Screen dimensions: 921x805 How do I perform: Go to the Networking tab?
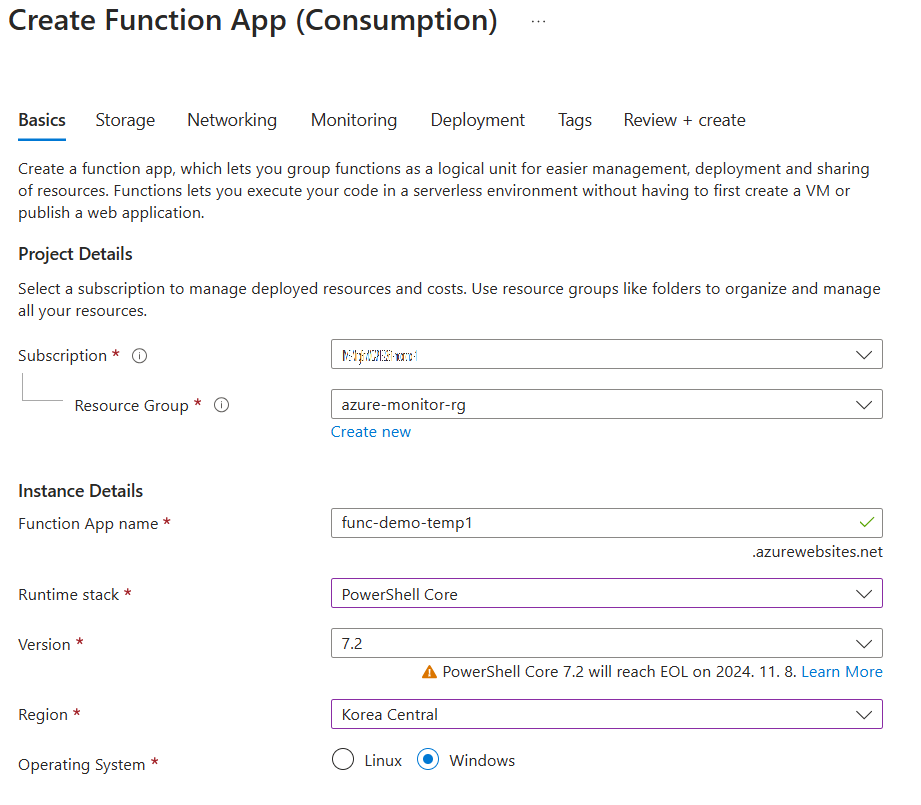[x=232, y=120]
